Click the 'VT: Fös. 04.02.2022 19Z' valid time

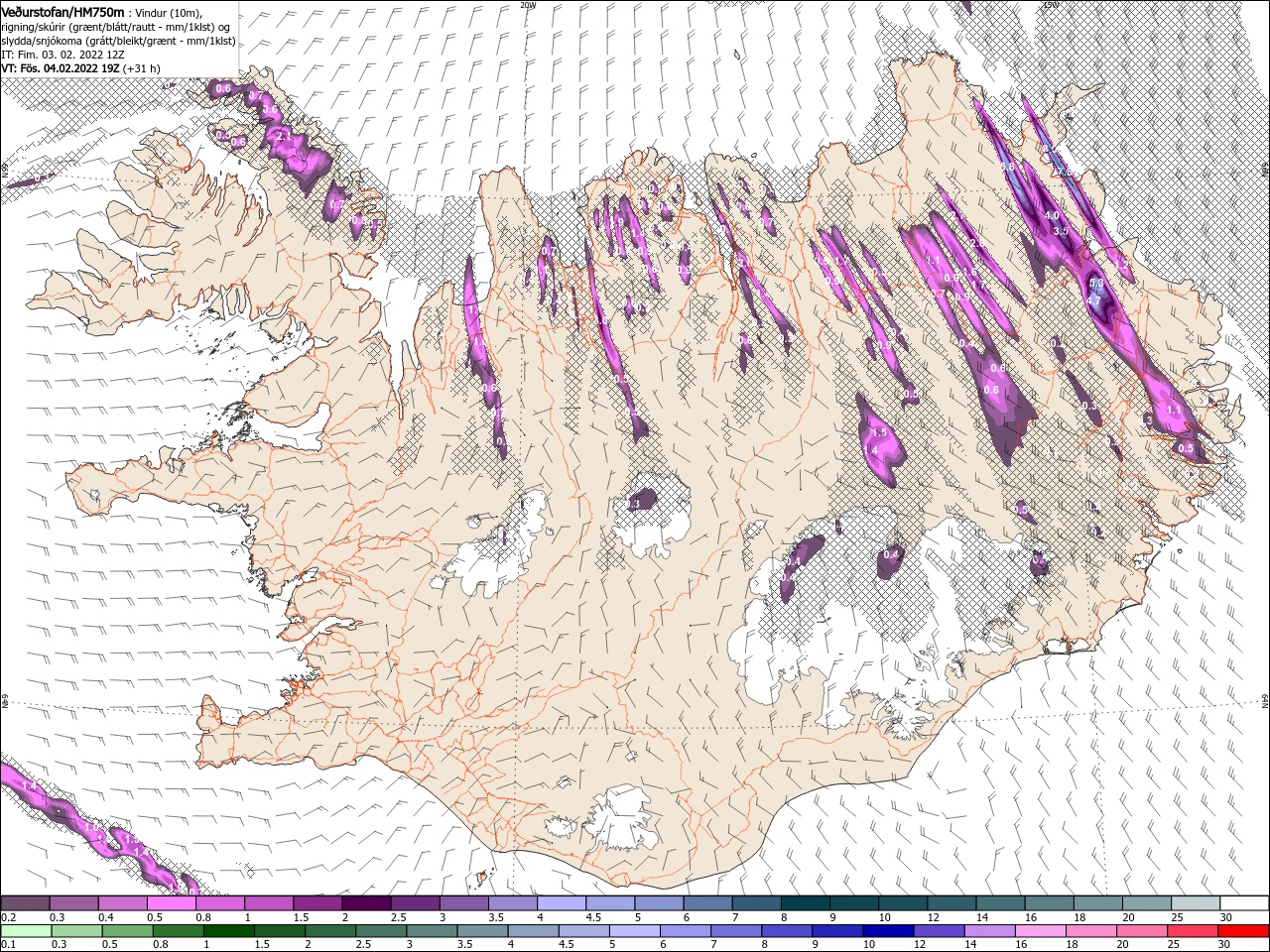click(x=61, y=68)
